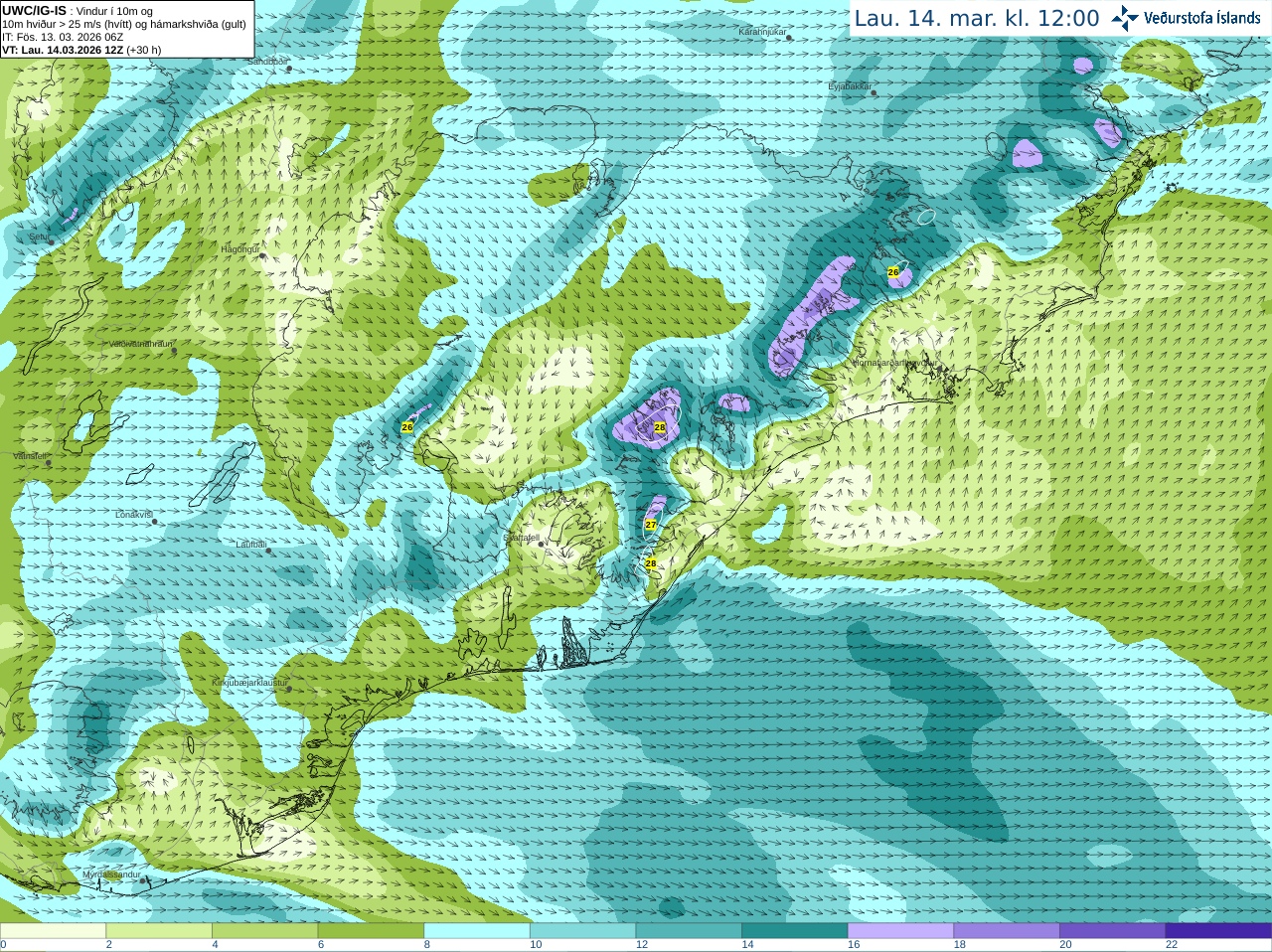Screen dimensions: 1272x952
Task: Select the Laufbali station label
Action: coord(251,546)
